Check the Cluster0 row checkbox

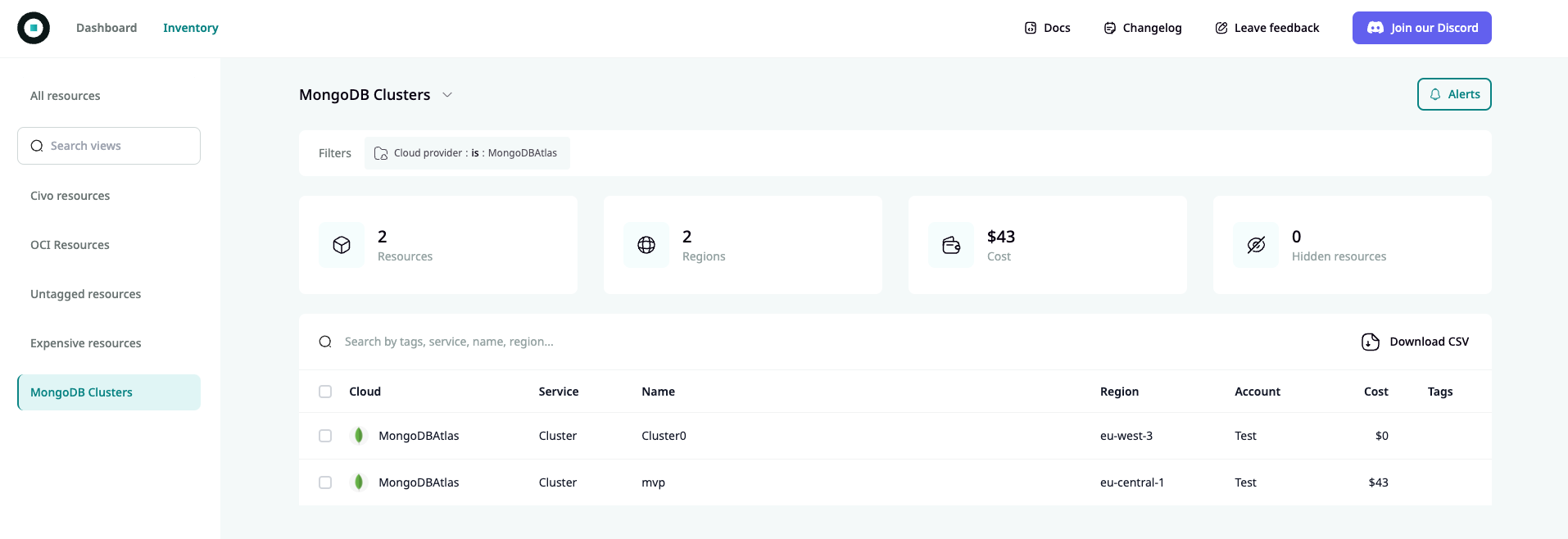click(325, 436)
